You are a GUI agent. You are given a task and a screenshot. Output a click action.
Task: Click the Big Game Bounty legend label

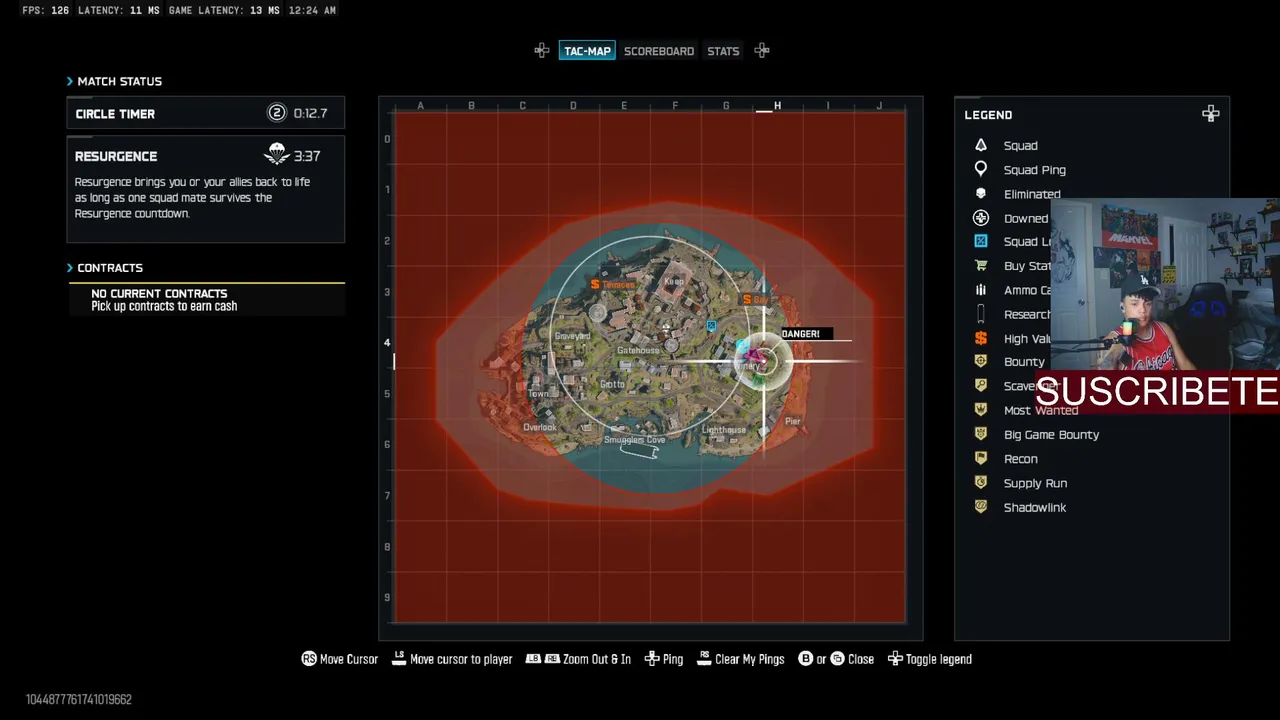coord(1051,435)
